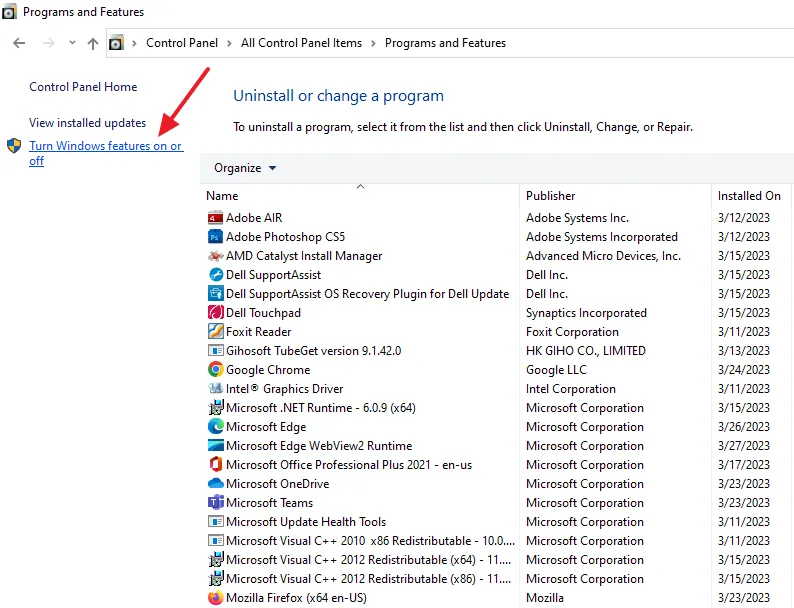Navigate to Control Panel breadcrumb
Screen dimensions: 794x608
click(182, 43)
